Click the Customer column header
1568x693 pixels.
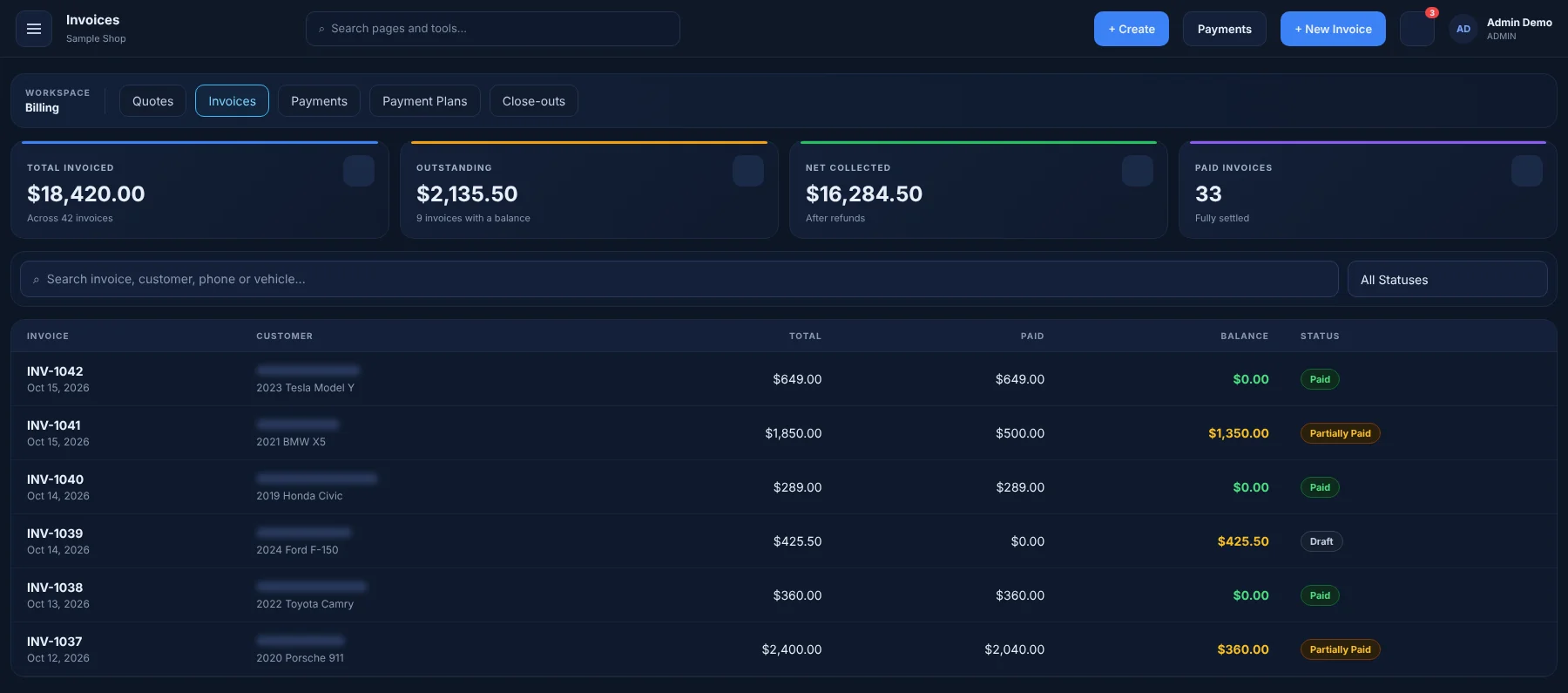pyautogui.click(x=284, y=336)
